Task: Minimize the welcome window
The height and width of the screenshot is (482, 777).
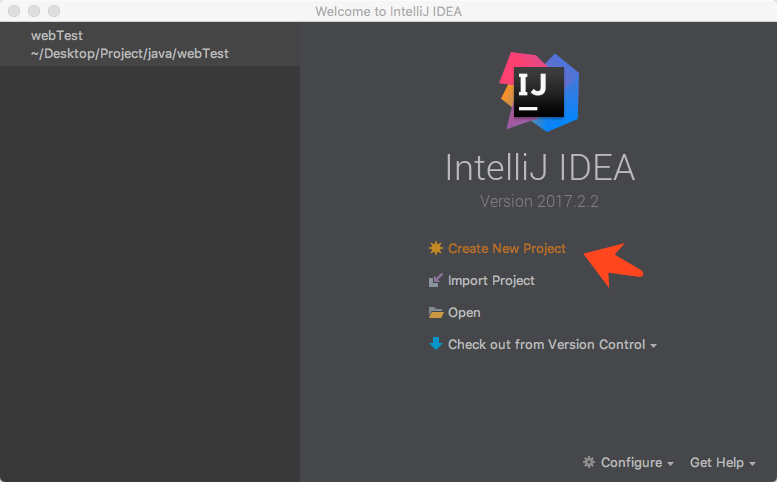Action: [x=33, y=11]
